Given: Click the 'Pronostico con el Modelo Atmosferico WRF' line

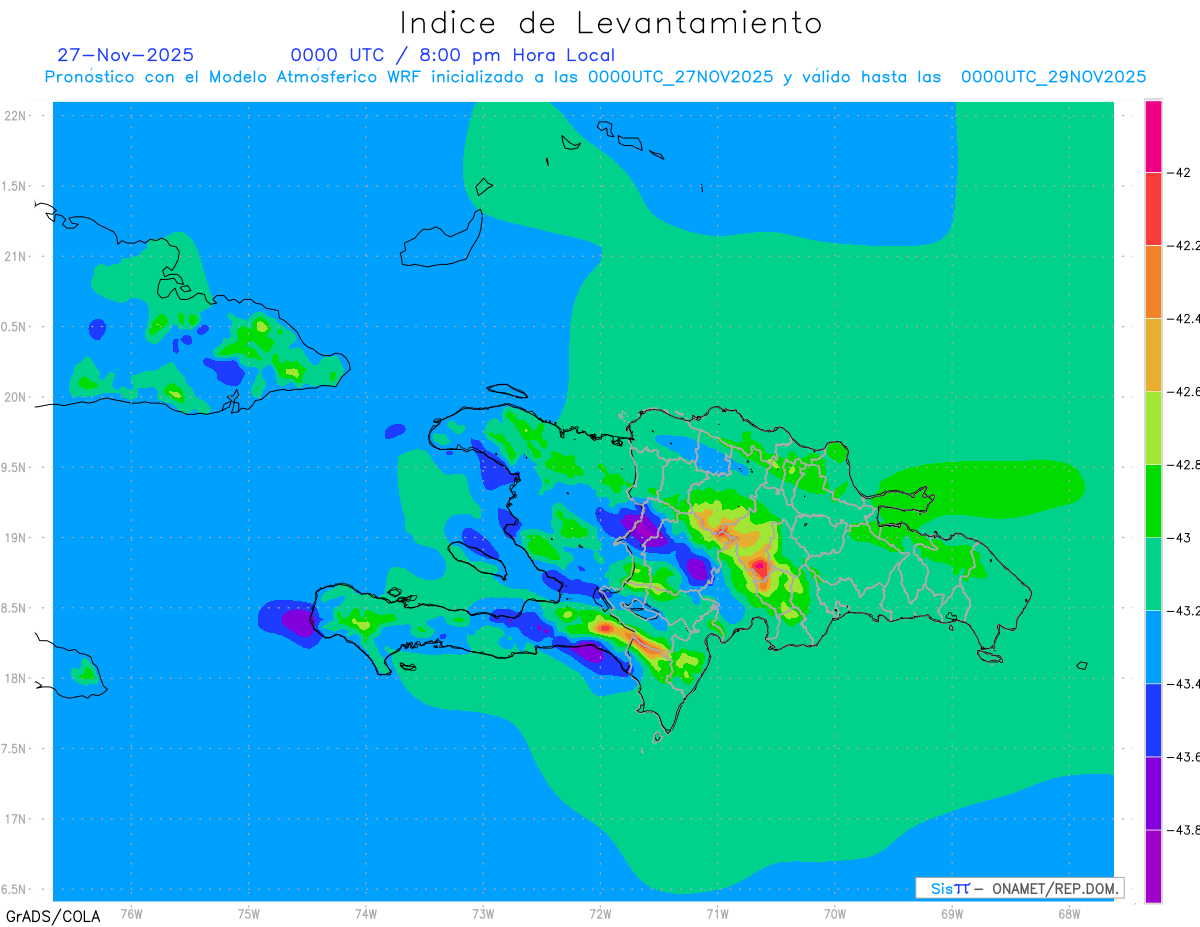Looking at the screenshot, I should [596, 77].
